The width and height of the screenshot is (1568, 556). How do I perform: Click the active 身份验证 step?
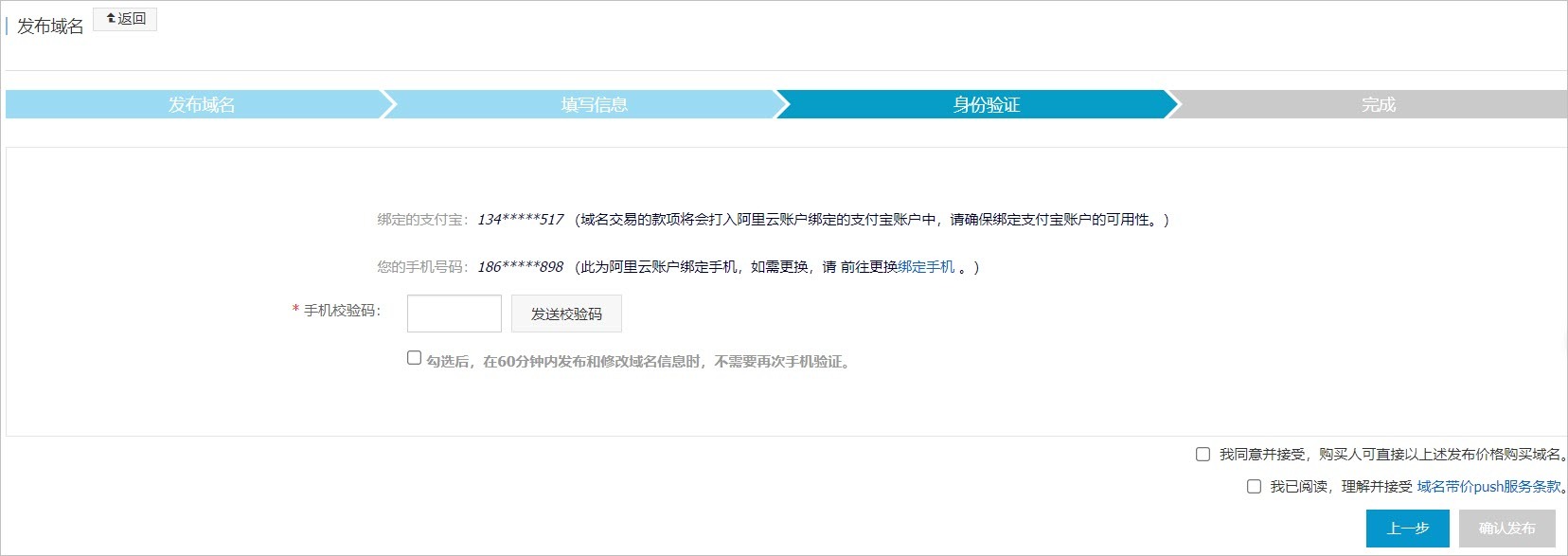pos(986,104)
